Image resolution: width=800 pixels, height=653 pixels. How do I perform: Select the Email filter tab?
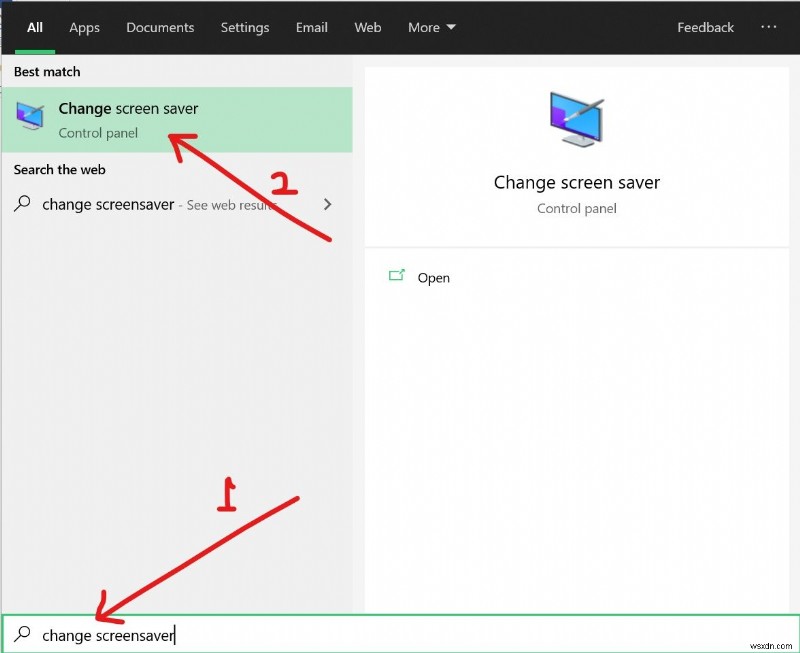(x=311, y=27)
